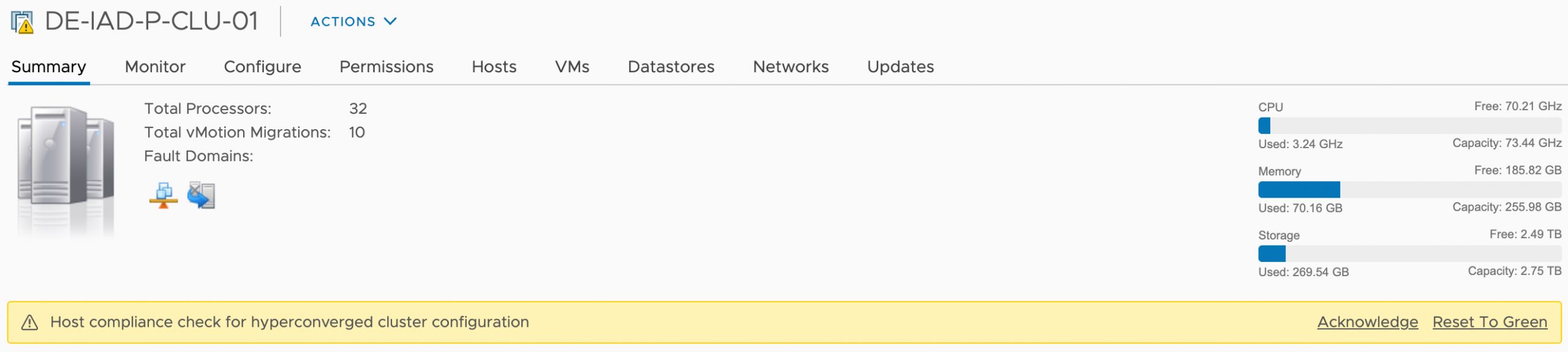
Task: Go to the Permissions tab
Action: tap(386, 67)
